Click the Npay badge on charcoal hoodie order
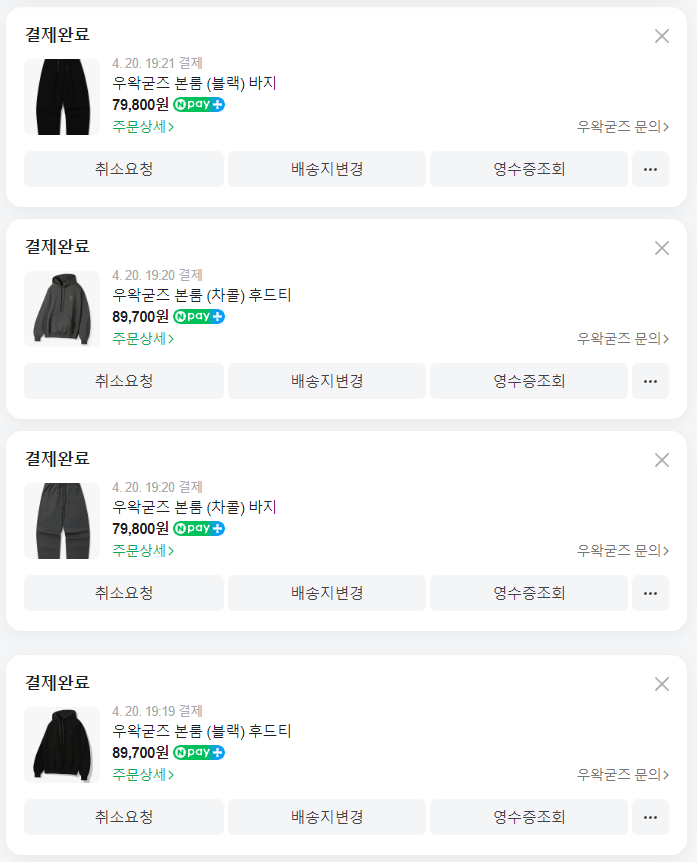Image resolution: width=697 pixels, height=862 pixels. 199,316
